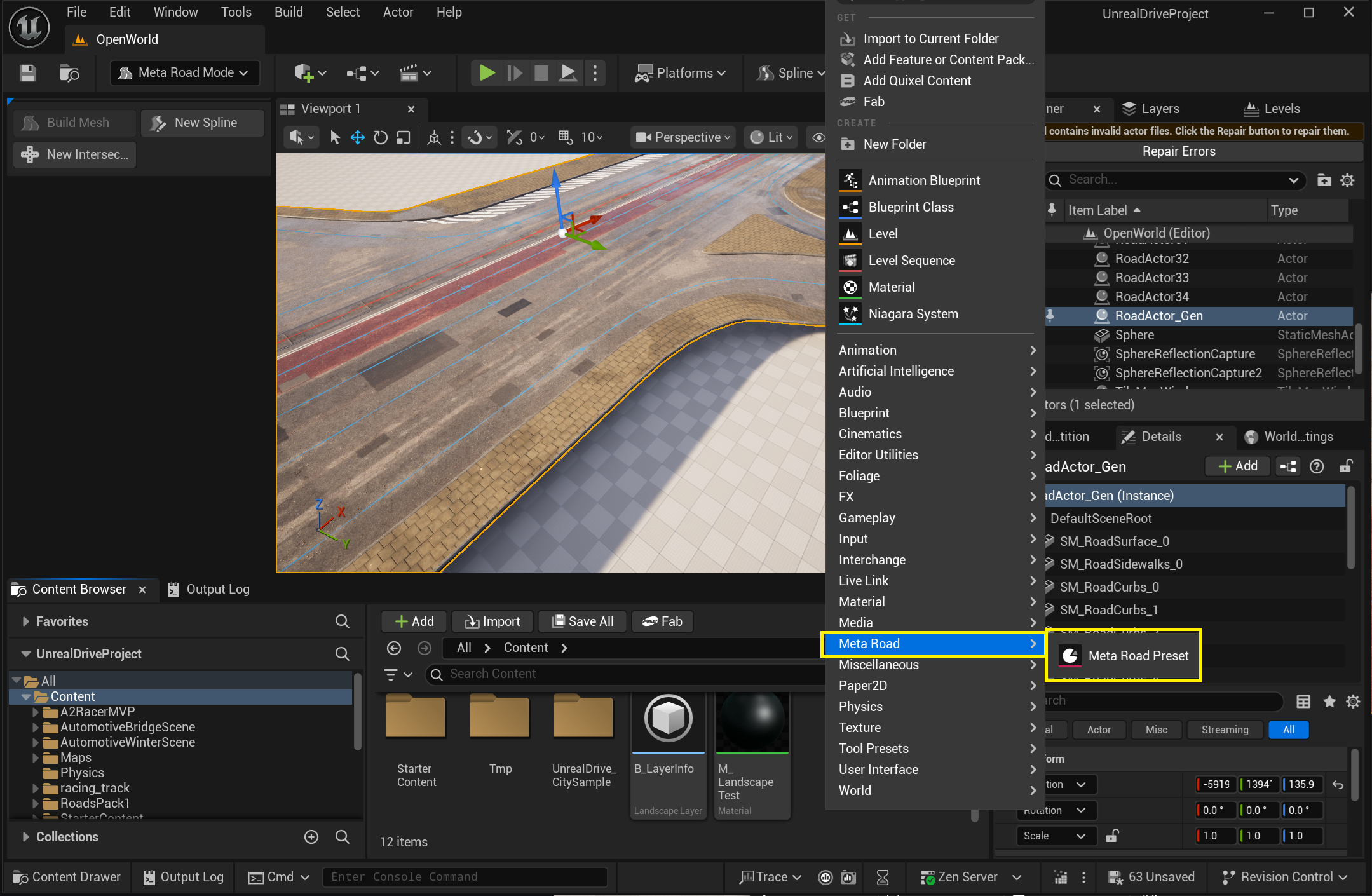Open the Lit view mode dropdown
1372x896 pixels.
tap(771, 137)
